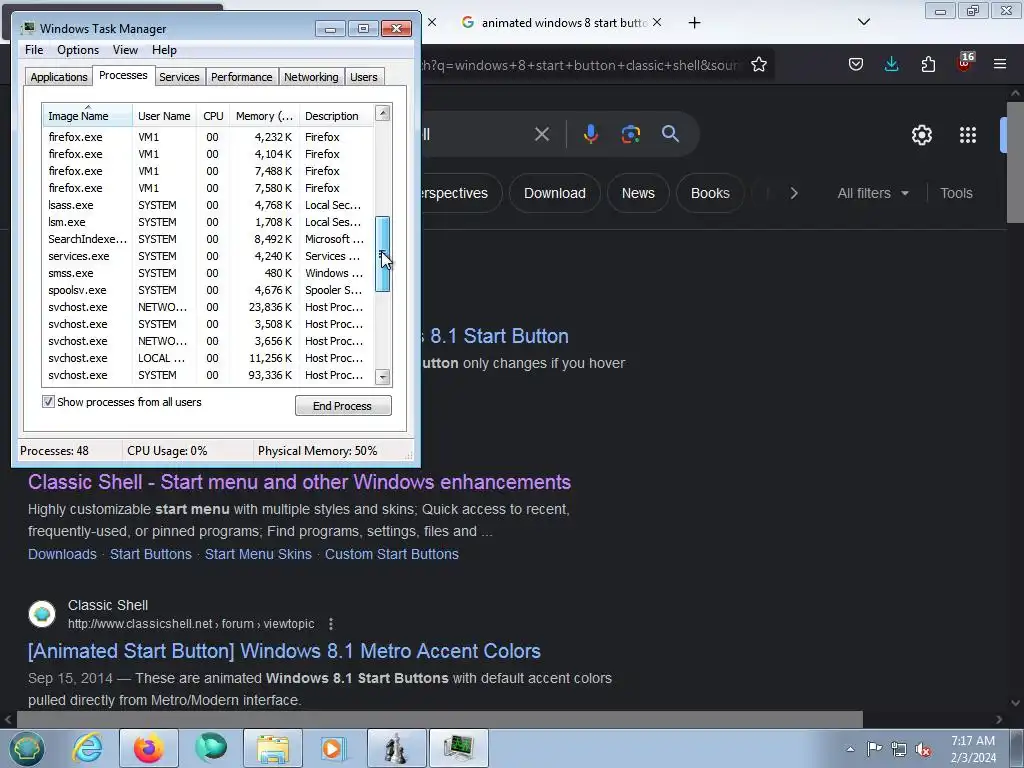This screenshot has width=1024, height=768.
Task: Click the browser page horizontal scrollbar
Action: point(440,719)
